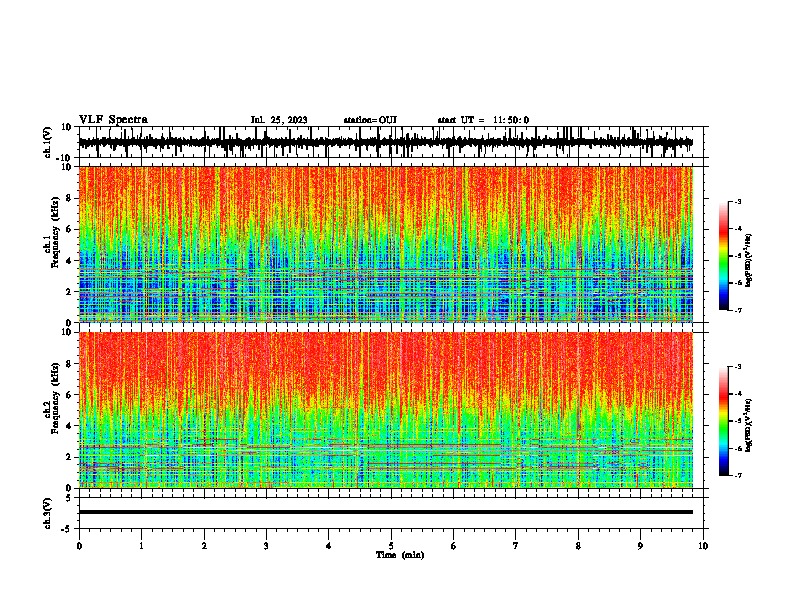Click the ch.1(V) waveform axis label
The height and width of the screenshot is (612, 792).
coord(48,142)
